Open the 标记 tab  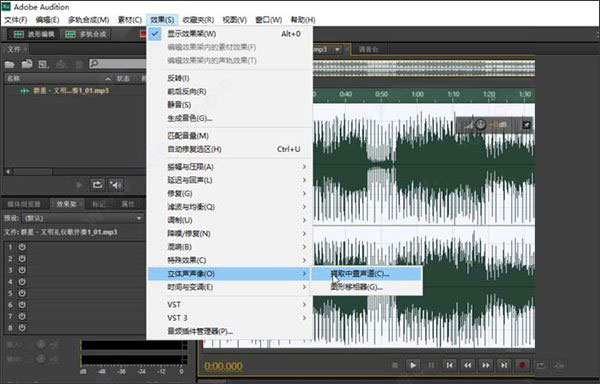(98, 204)
